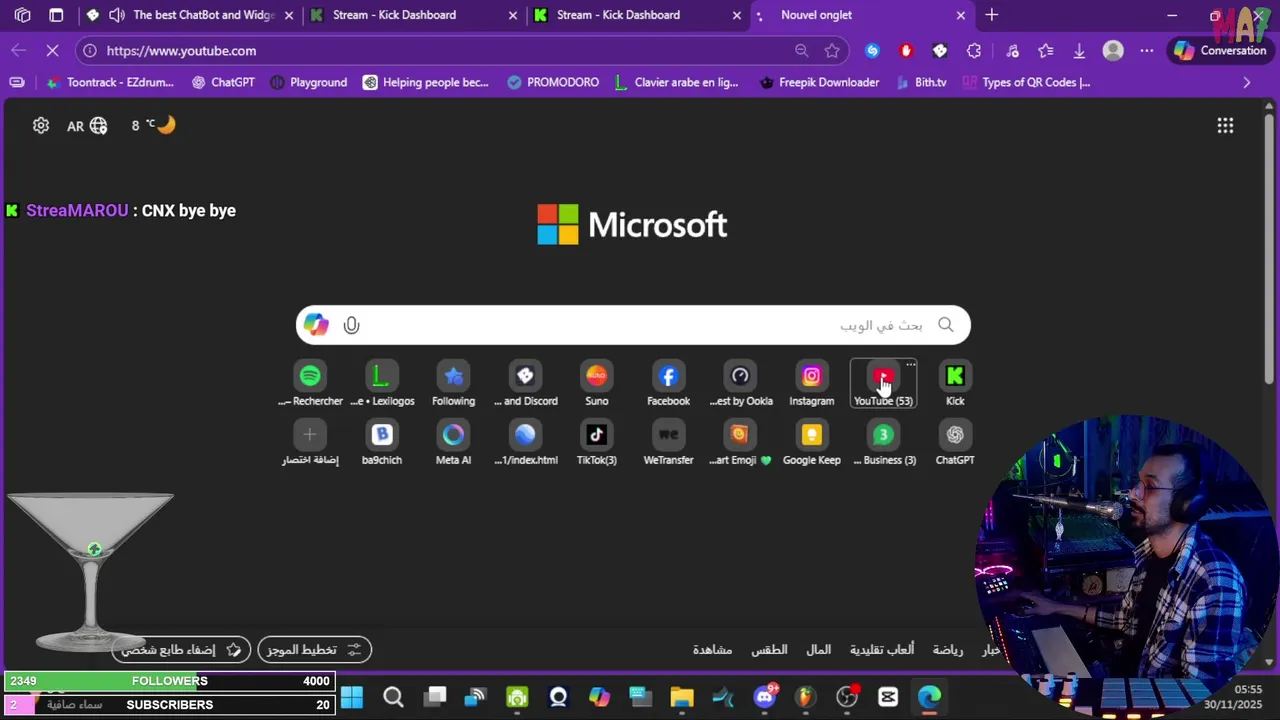The width and height of the screenshot is (1280, 720).
Task: Open the Shazam browser extension
Action: point(872,50)
